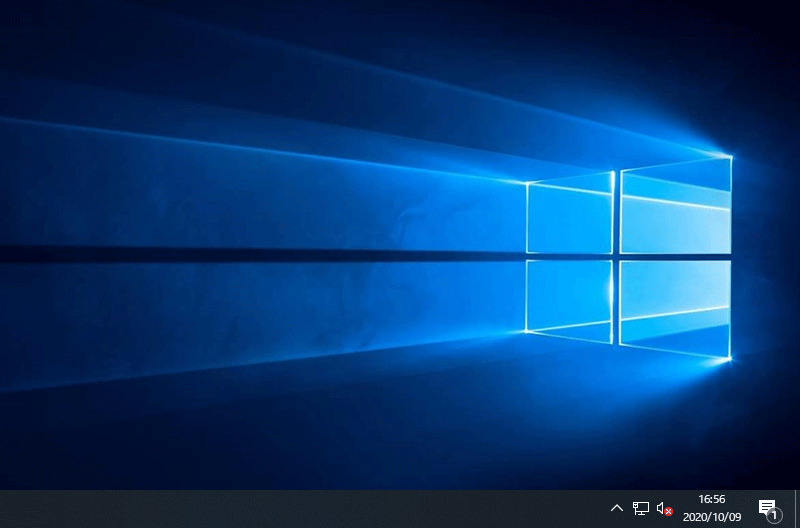
Task: Click the bottom-right pane of the Windows logo
Action: point(675,306)
